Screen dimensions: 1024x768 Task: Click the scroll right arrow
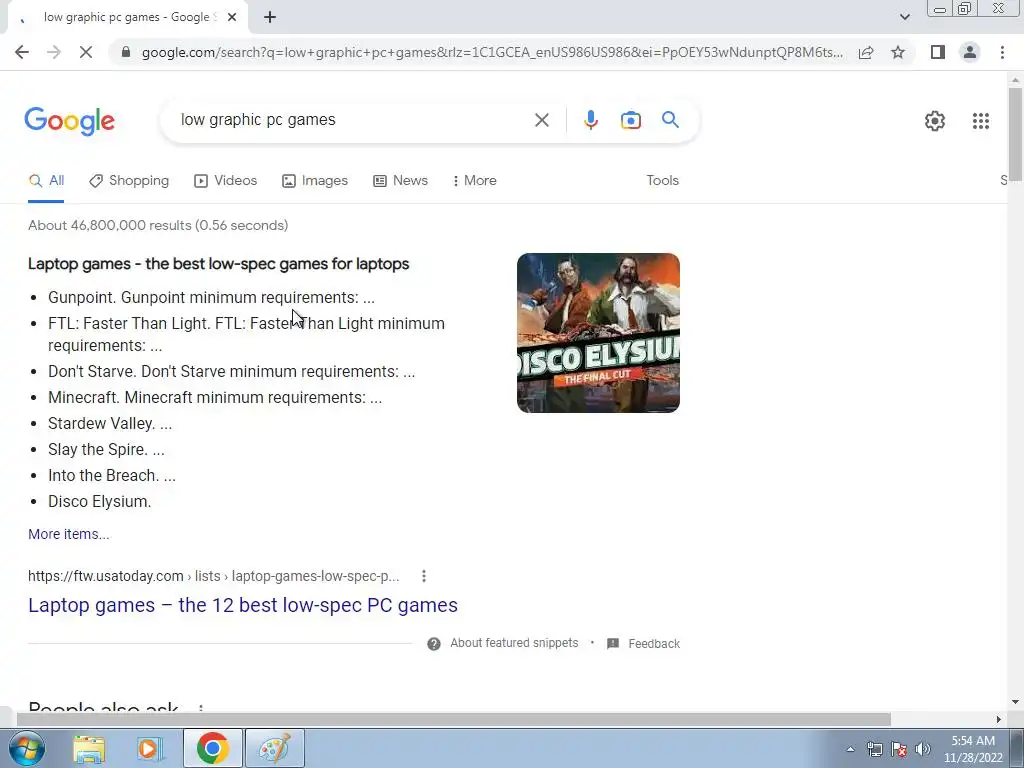pyautogui.click(x=999, y=720)
